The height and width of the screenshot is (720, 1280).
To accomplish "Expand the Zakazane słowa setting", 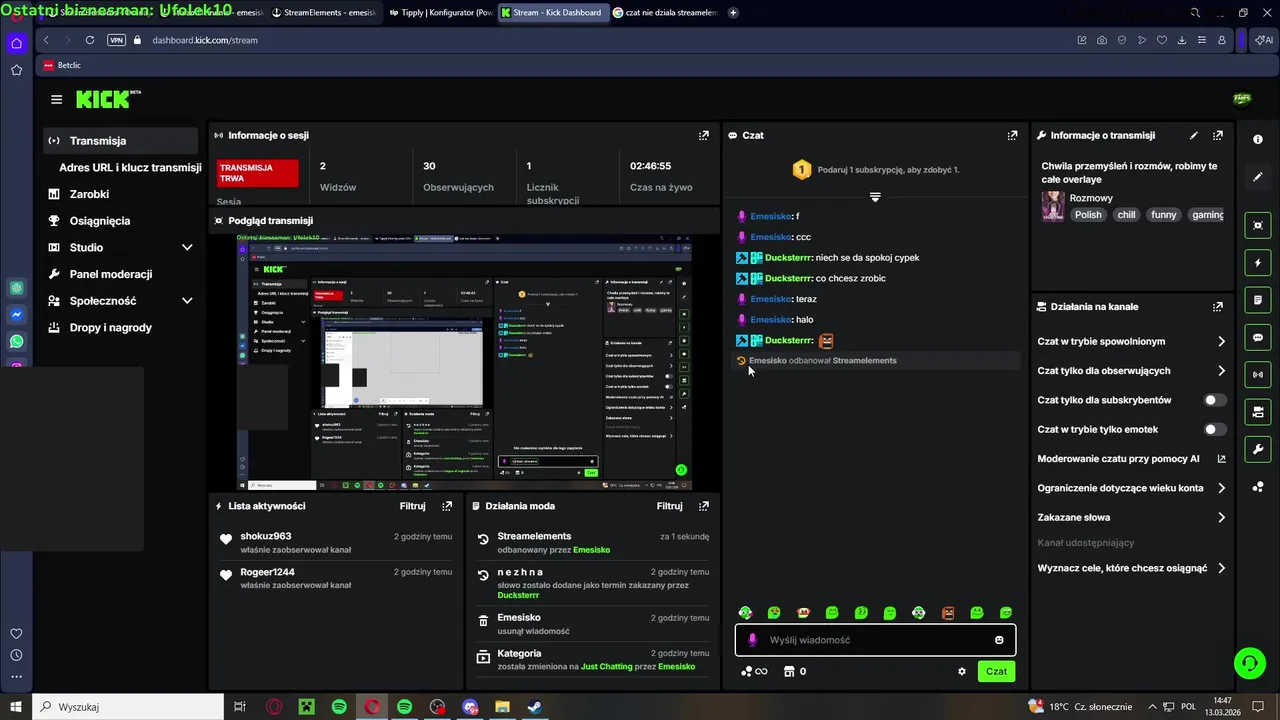I will pos(1131,517).
